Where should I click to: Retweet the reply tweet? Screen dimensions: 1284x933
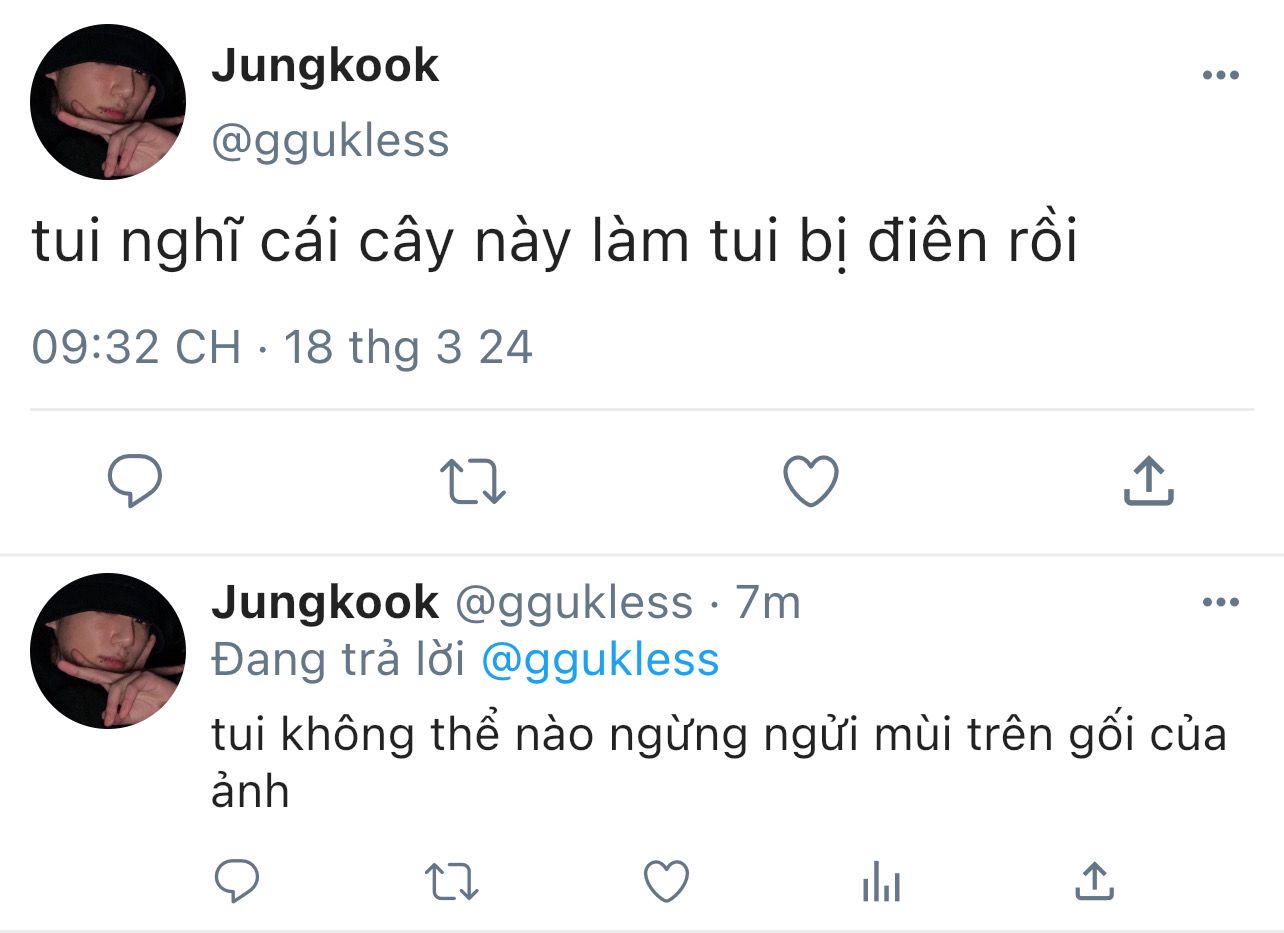click(452, 882)
